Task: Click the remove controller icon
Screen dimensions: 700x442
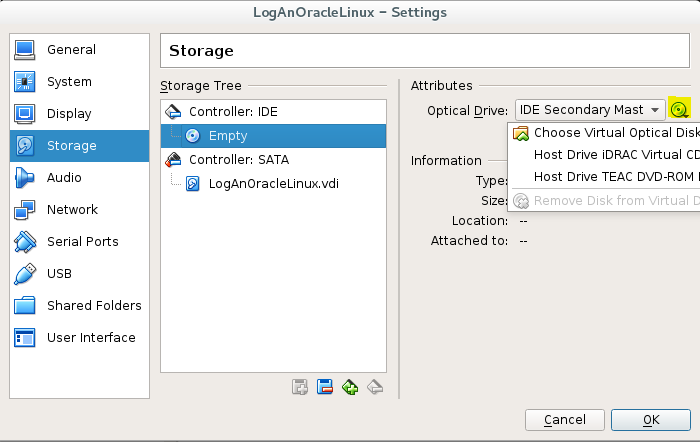Action: 325,387
